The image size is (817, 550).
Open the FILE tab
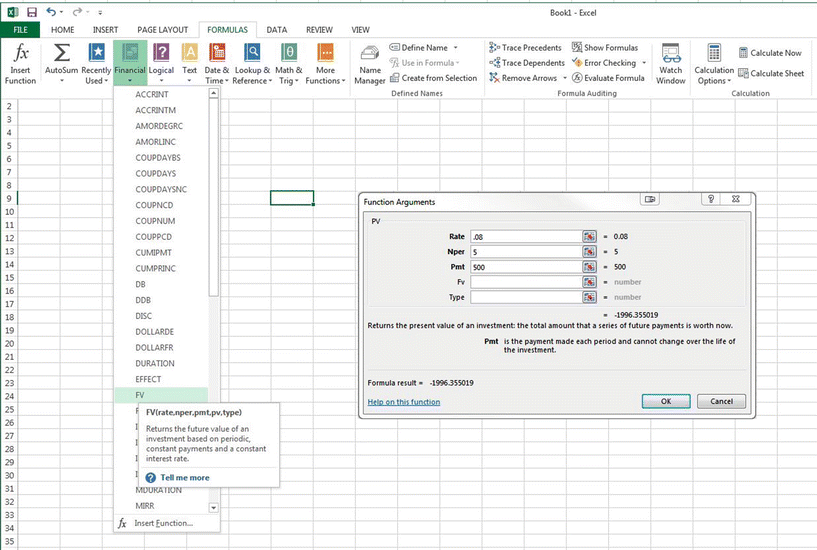click(20, 30)
